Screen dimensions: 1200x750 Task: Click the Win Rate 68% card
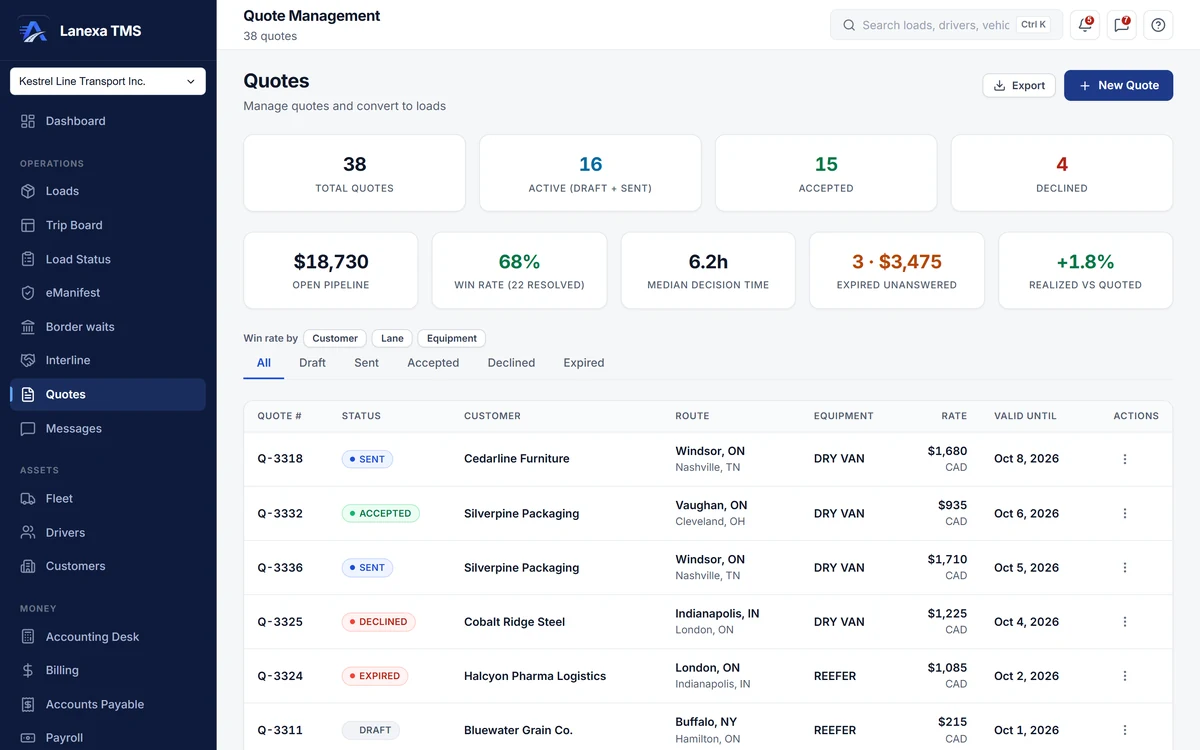click(519, 270)
